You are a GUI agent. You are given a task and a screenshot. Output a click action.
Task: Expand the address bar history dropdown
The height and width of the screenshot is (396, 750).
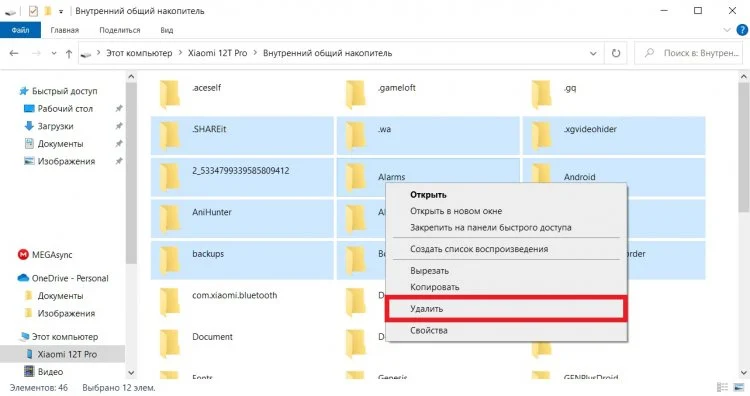coord(593,54)
